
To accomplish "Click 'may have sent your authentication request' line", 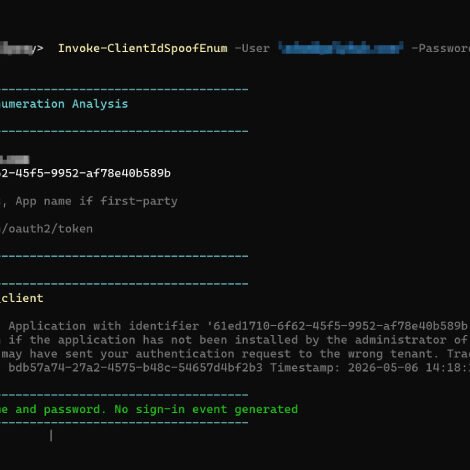I will tap(235, 354).
